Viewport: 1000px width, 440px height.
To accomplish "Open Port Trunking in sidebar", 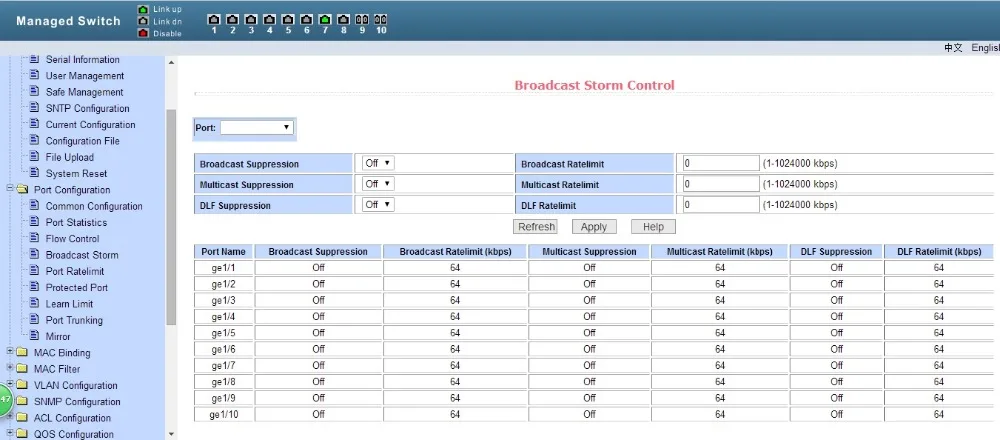I will 74,319.
